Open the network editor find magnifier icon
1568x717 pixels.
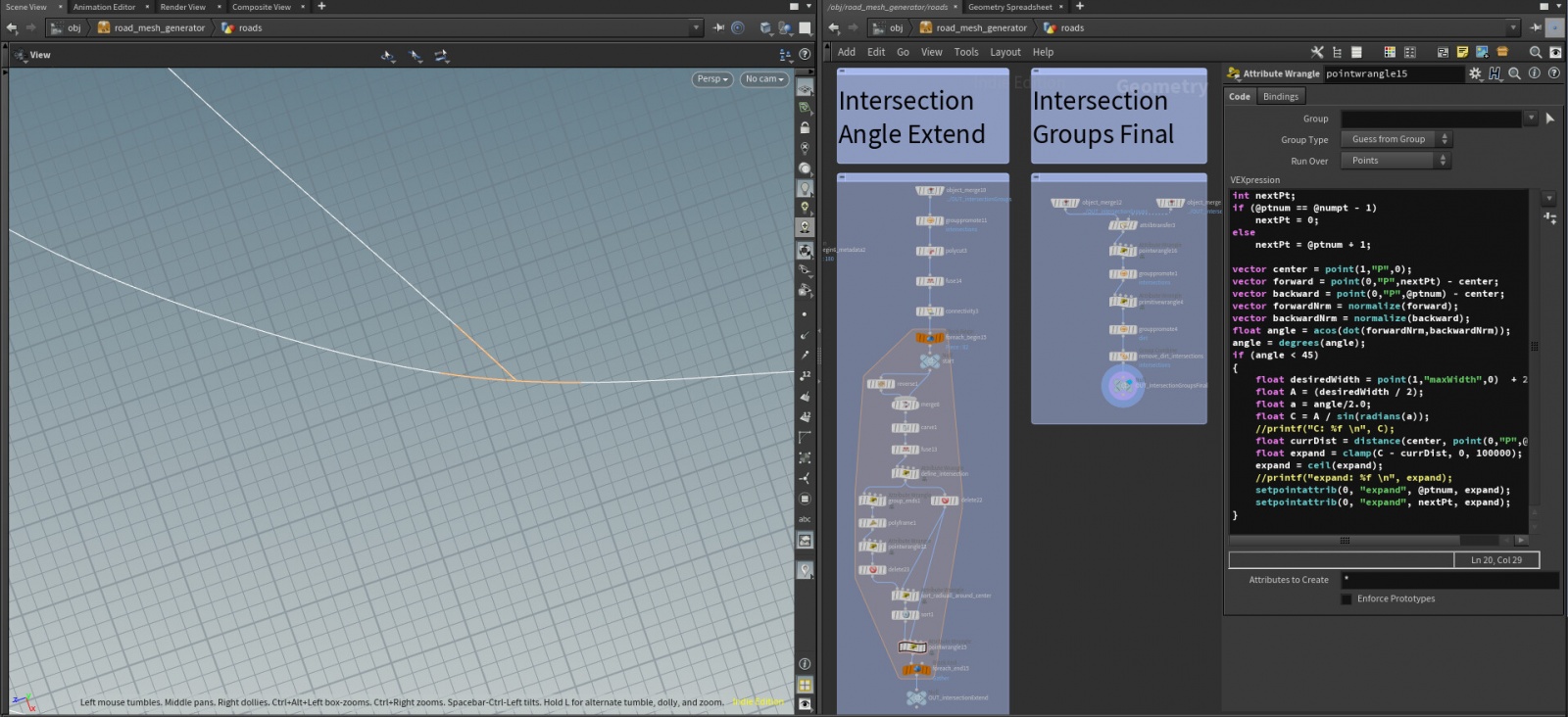(x=1535, y=52)
